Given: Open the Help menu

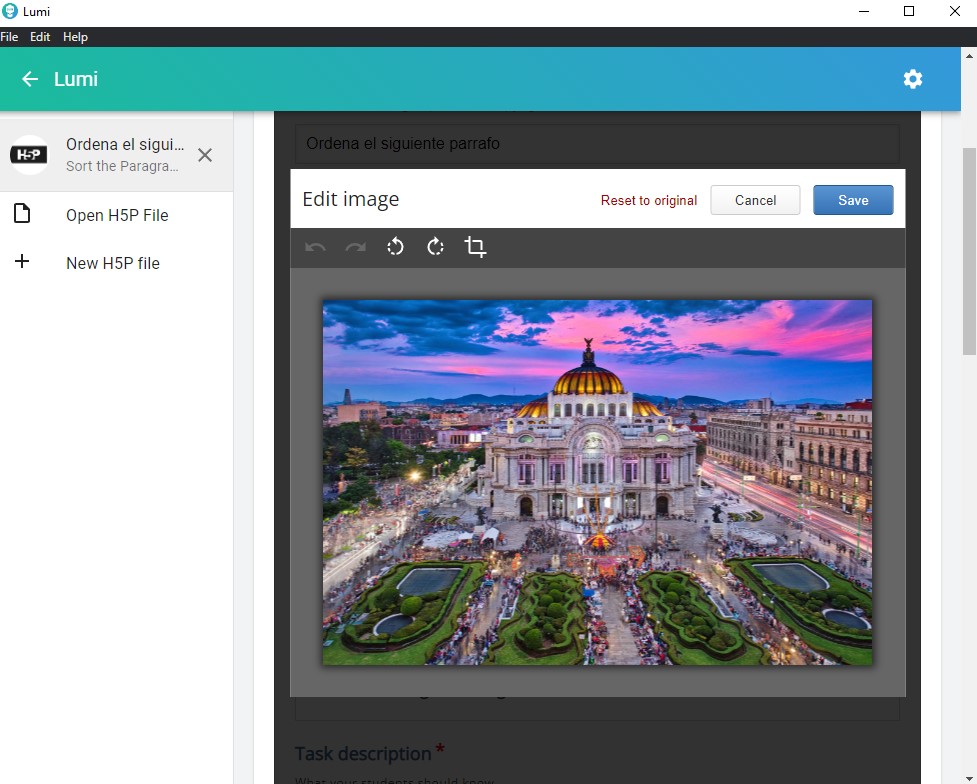Looking at the screenshot, I should pyautogui.click(x=75, y=37).
